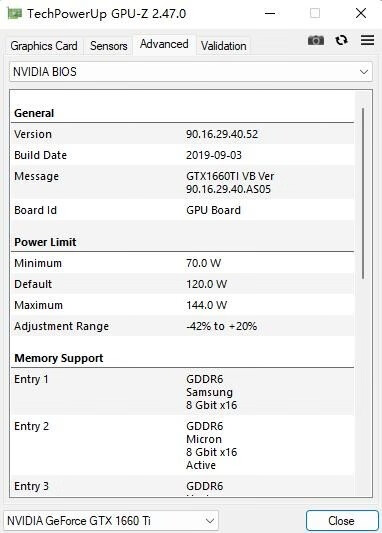
Task: Open the Validation tab
Action: click(x=223, y=46)
